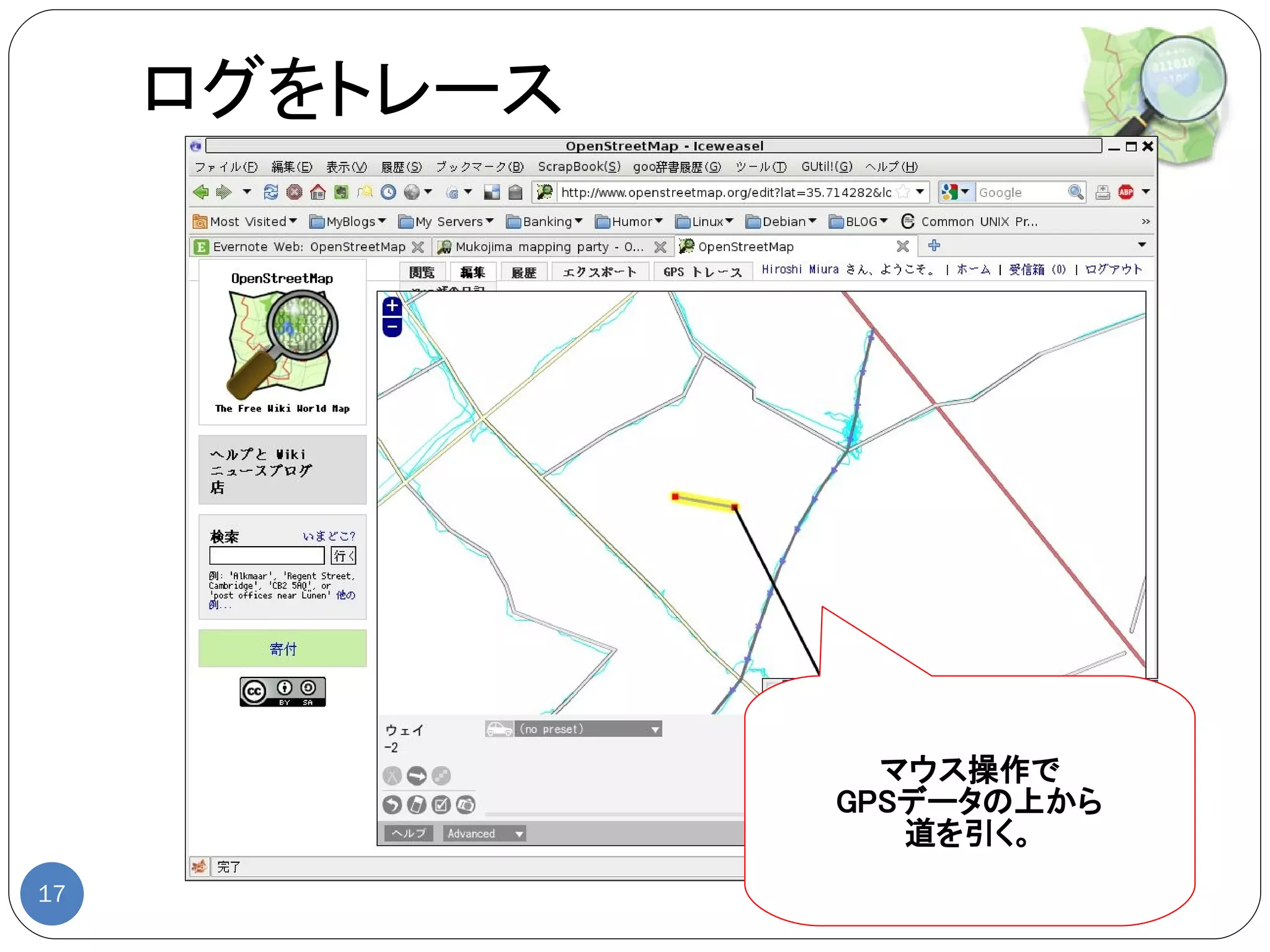
Task: Click the search magnifier in Google box
Action: pos(1076,192)
